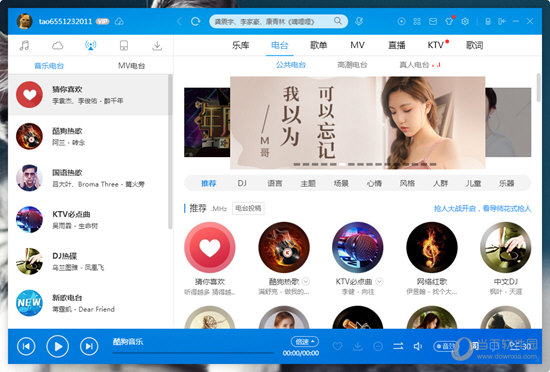Viewport: 550px width, 372px height.
Task: Skip to next track
Action: (89, 346)
